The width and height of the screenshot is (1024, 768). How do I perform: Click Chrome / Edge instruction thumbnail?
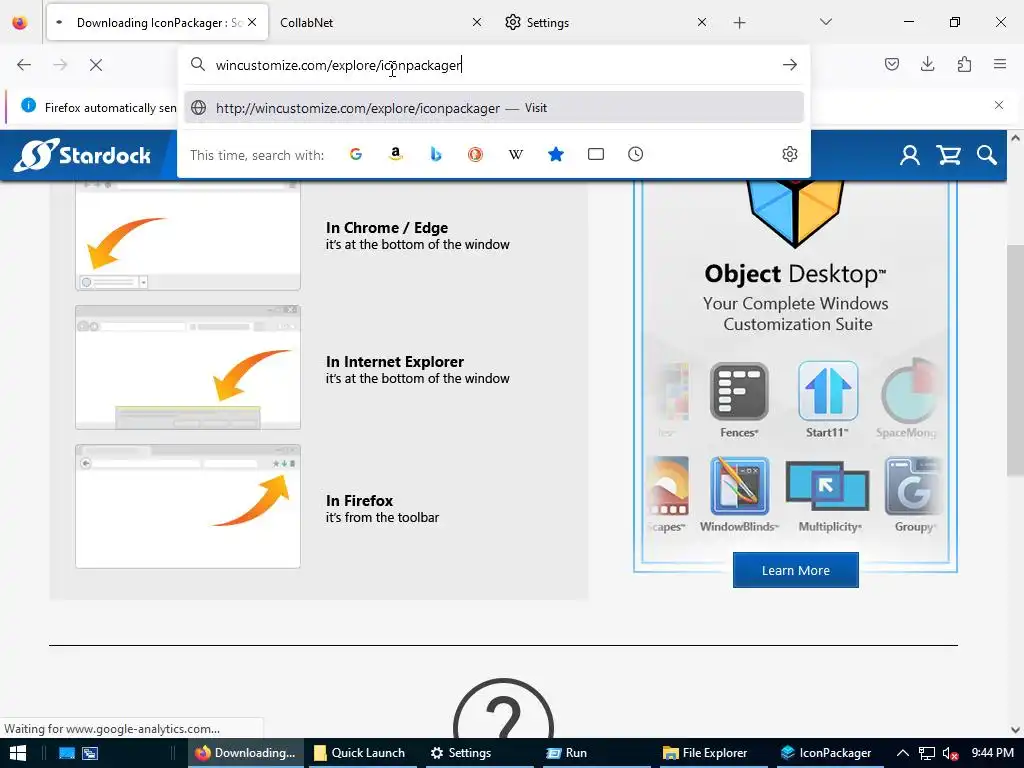click(188, 236)
